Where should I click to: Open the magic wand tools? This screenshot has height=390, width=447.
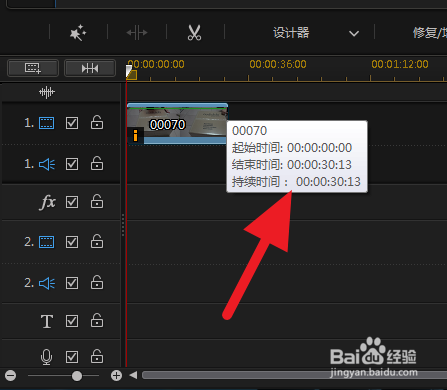[78, 33]
